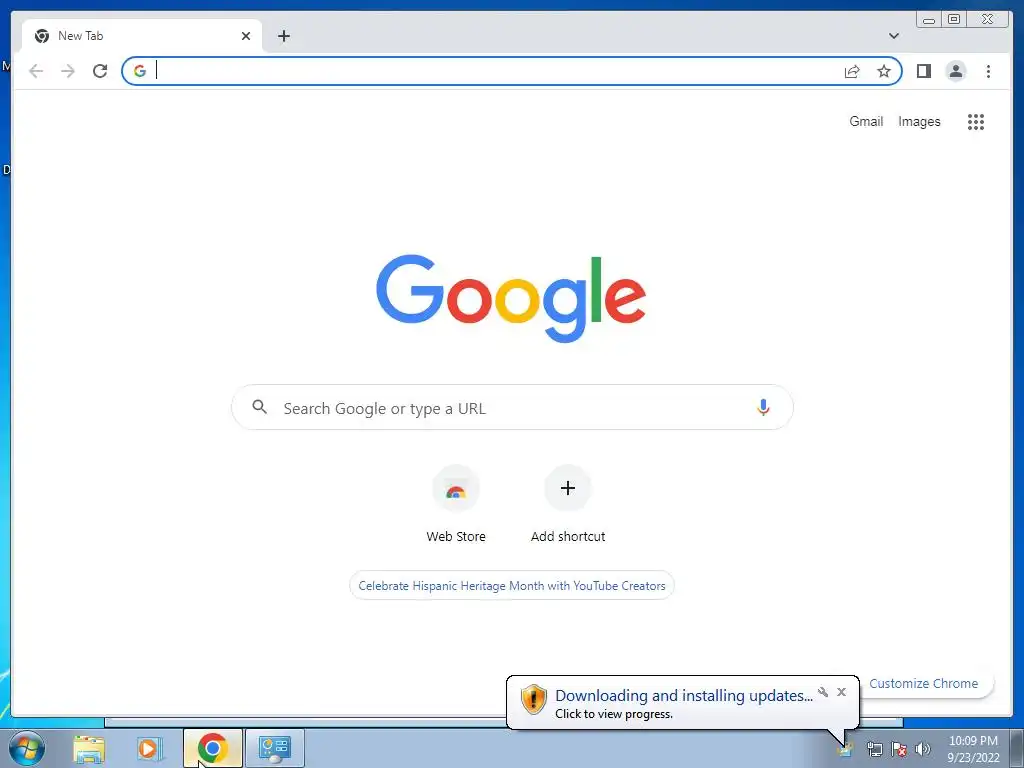
Task: Click the Google logo
Action: (x=511, y=298)
